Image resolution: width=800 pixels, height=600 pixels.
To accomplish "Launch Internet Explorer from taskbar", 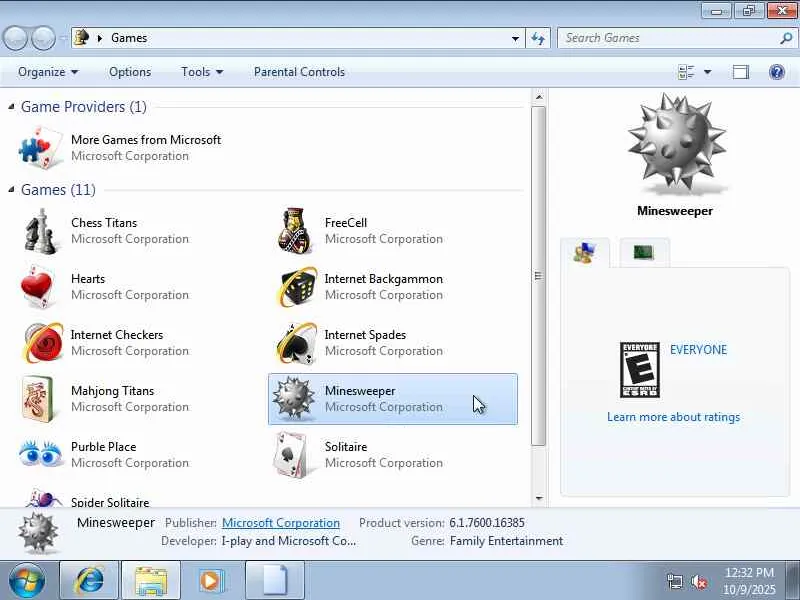I will coord(89,580).
